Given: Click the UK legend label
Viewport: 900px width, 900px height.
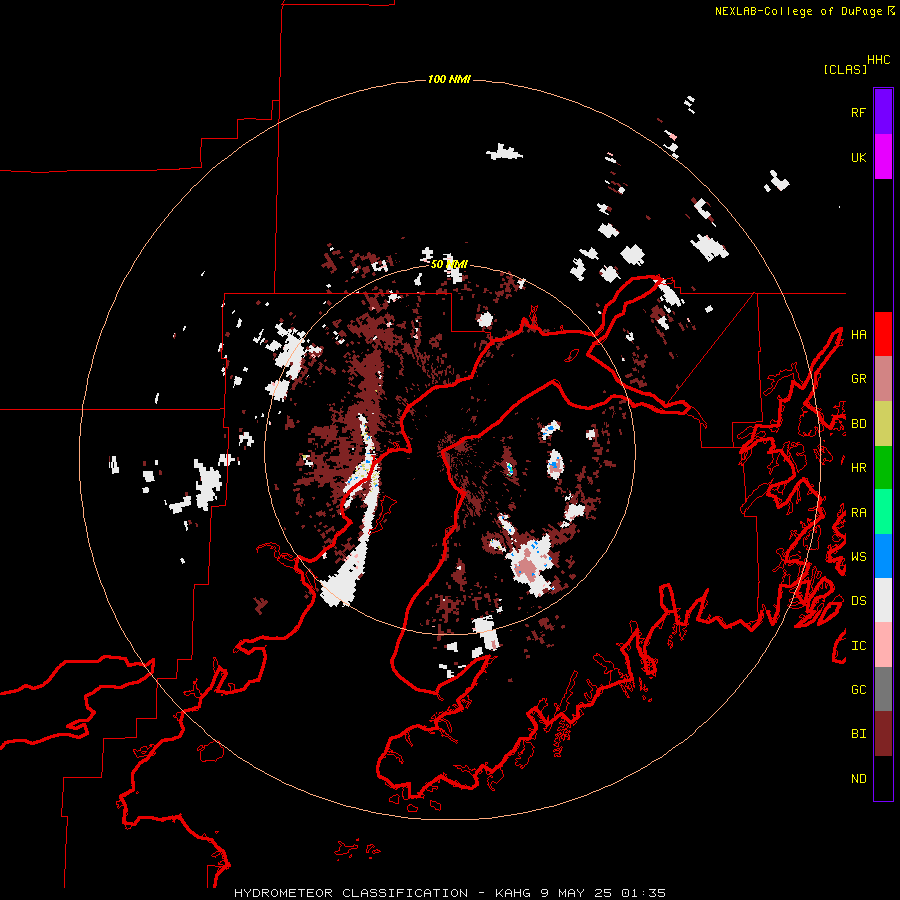Looking at the screenshot, I should (x=858, y=157).
